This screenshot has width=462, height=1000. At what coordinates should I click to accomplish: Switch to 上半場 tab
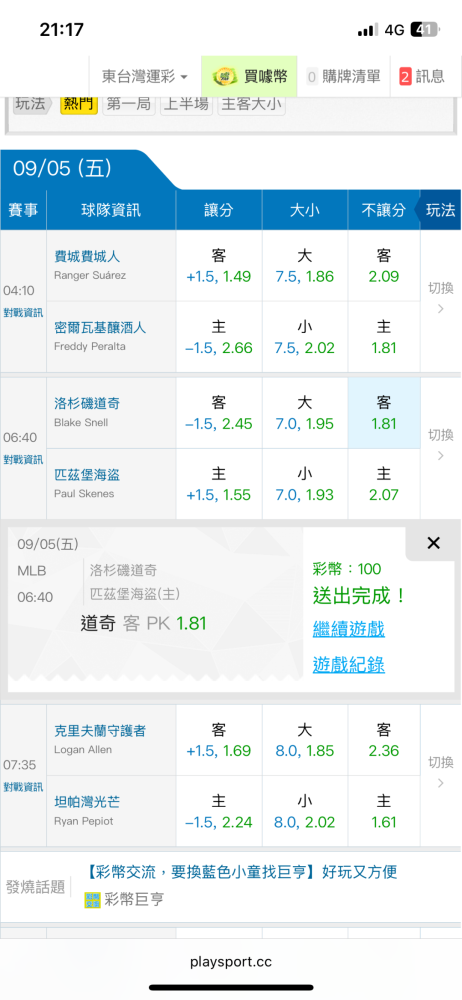click(x=186, y=105)
